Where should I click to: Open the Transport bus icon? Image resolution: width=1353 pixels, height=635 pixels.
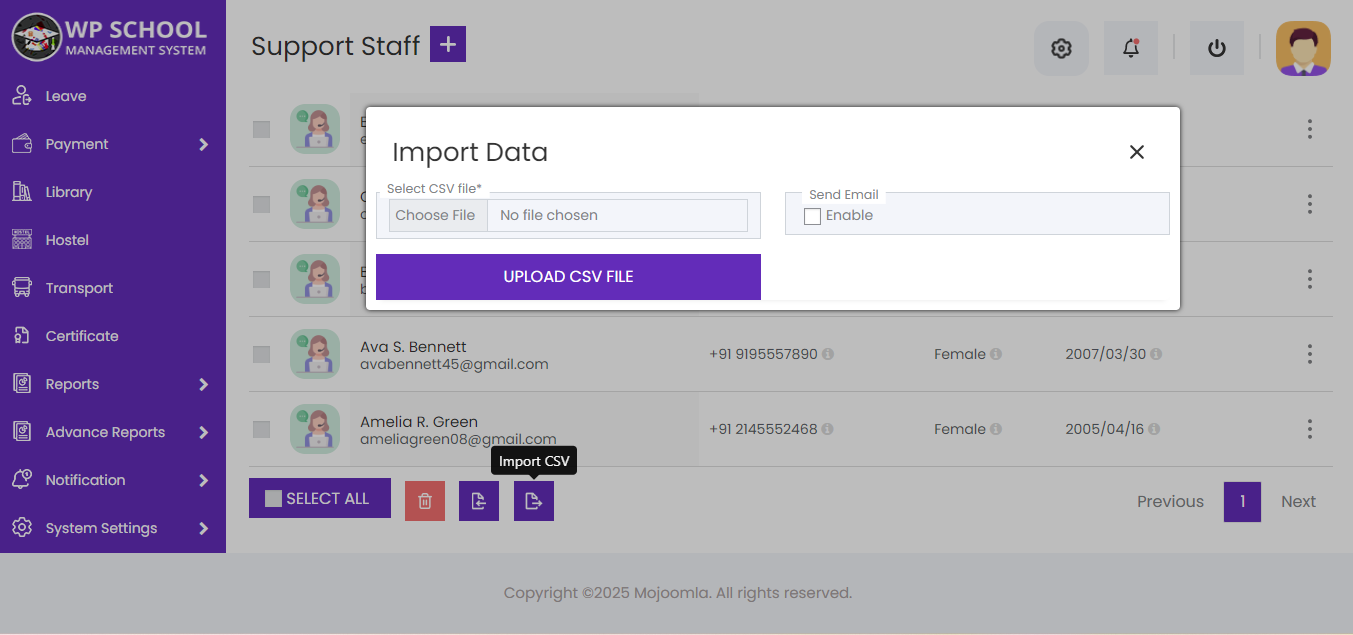[x=22, y=288]
